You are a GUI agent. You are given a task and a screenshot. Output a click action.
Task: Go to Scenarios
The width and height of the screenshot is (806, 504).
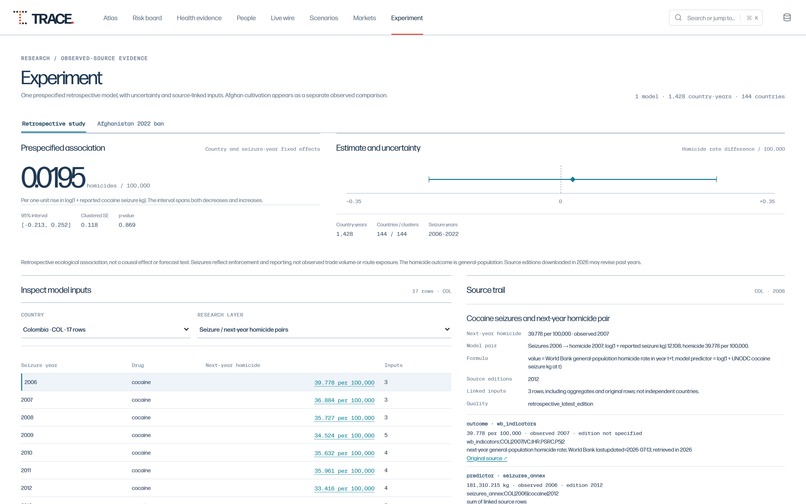point(323,18)
